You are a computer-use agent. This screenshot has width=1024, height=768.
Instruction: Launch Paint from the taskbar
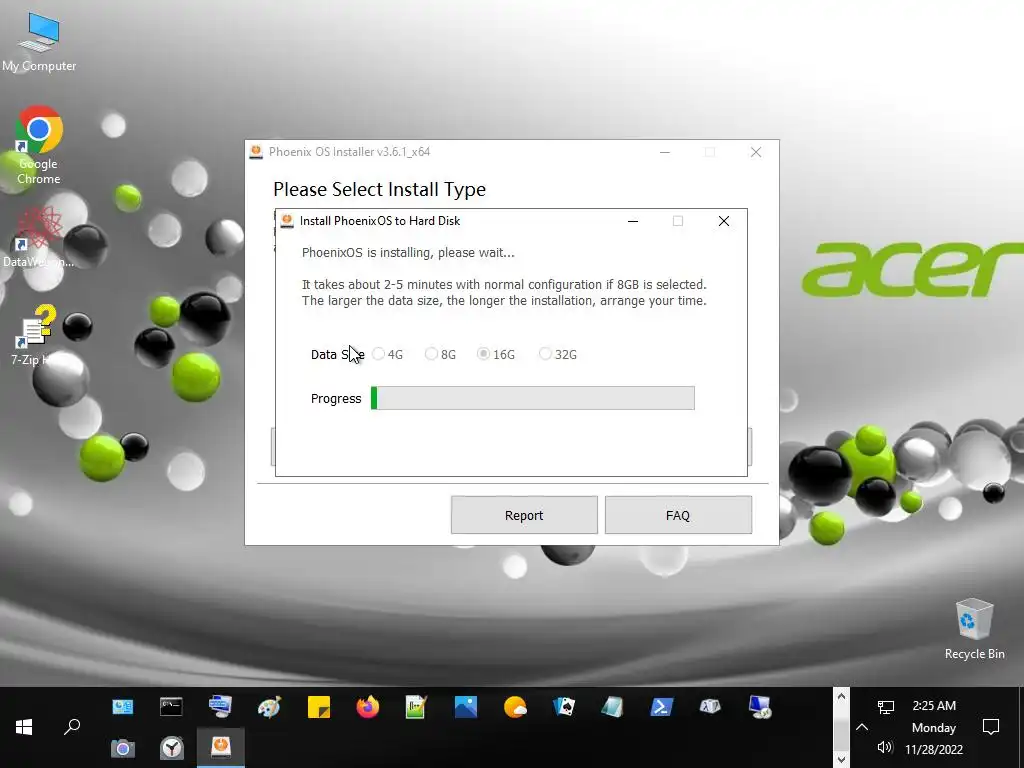269,707
